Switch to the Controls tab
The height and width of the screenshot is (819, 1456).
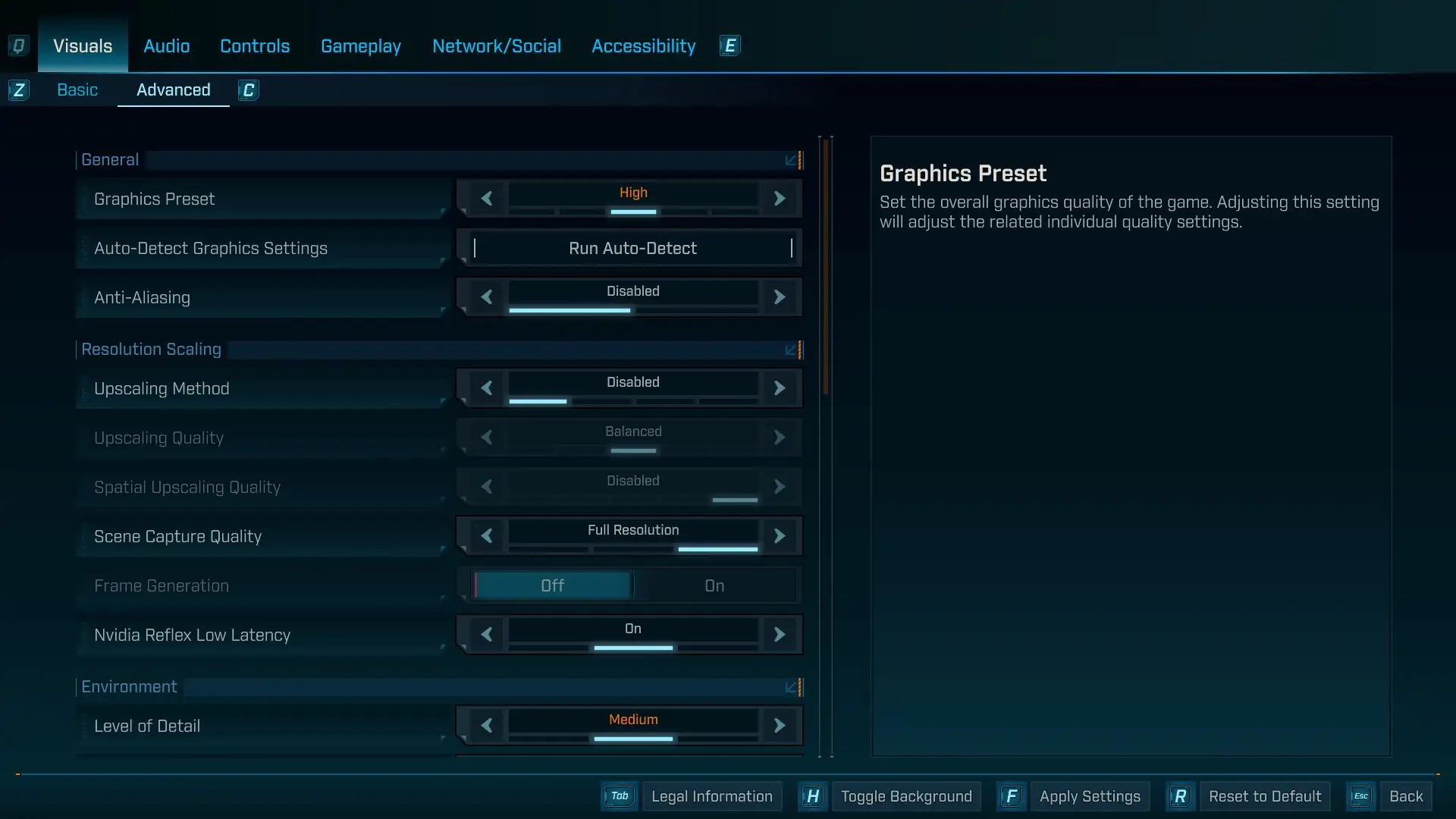[x=255, y=46]
